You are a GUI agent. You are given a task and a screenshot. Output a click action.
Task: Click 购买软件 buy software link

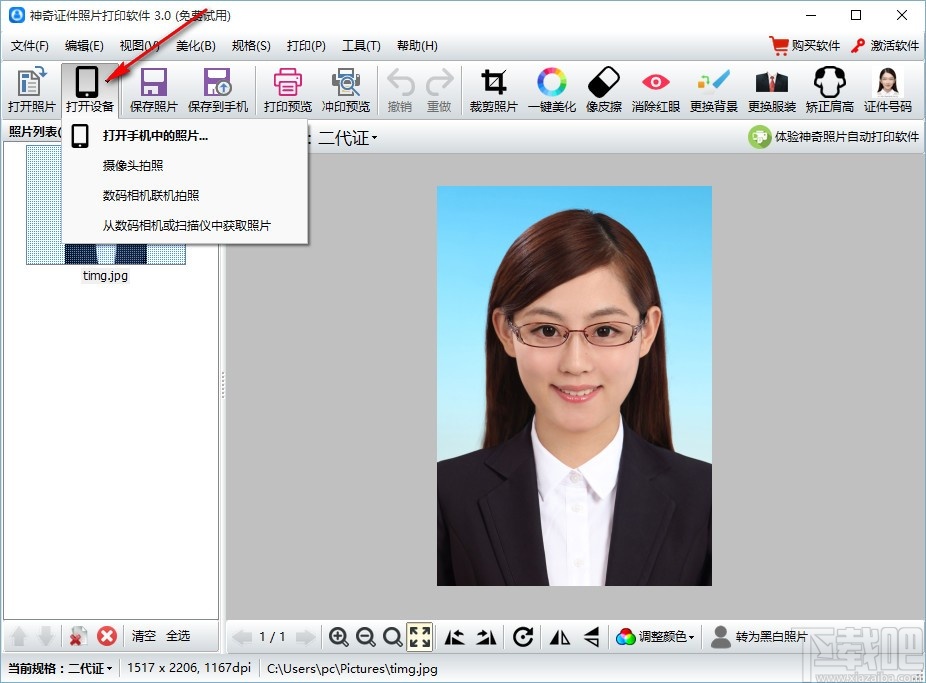pyautogui.click(x=804, y=45)
